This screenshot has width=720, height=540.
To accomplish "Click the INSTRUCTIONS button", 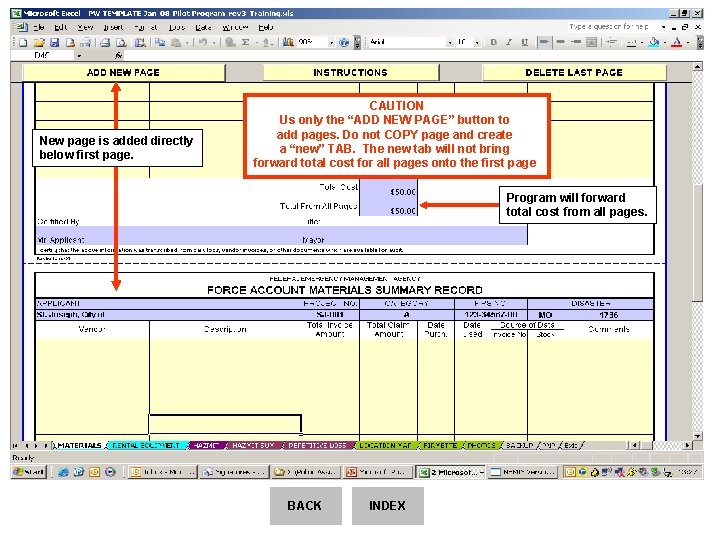I will coord(350,73).
